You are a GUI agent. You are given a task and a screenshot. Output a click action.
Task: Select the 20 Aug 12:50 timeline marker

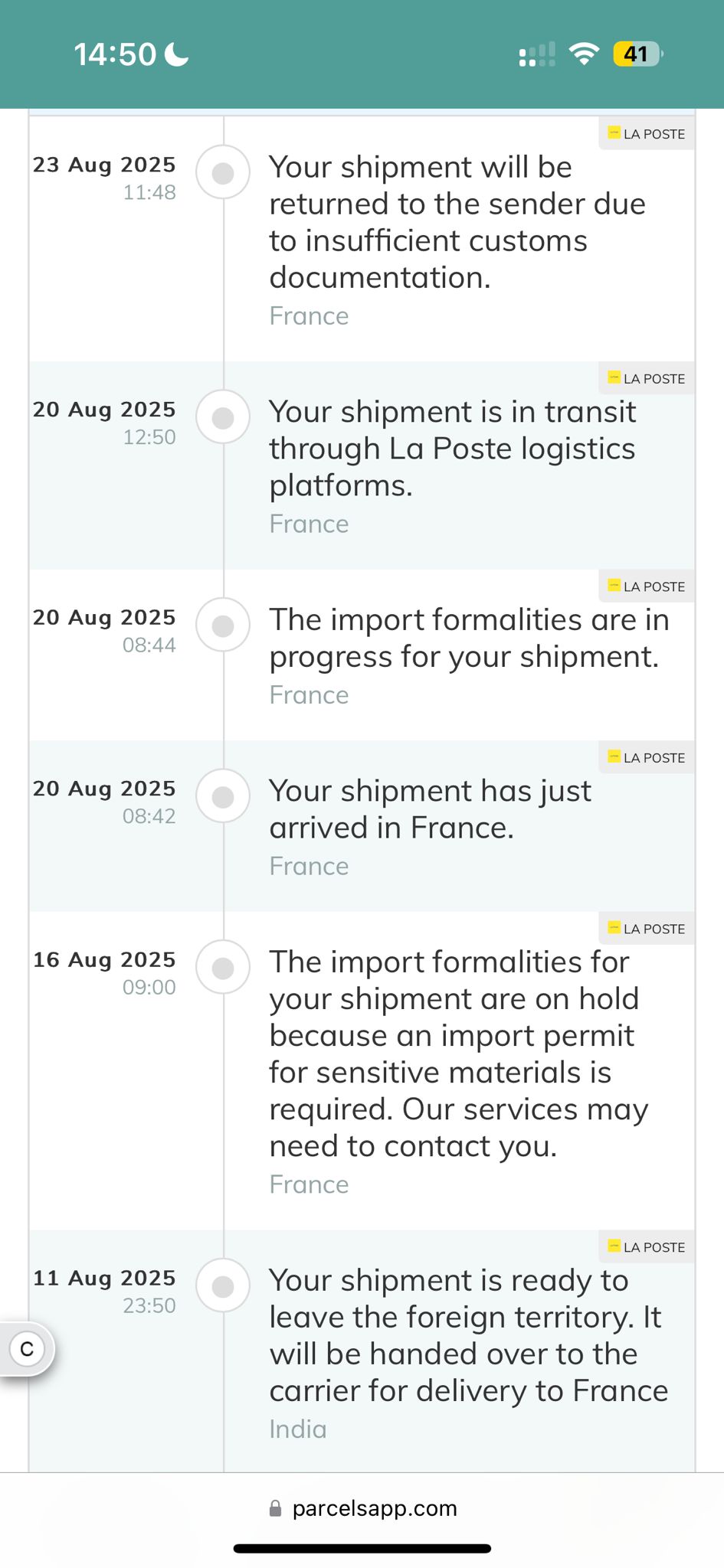(x=223, y=418)
